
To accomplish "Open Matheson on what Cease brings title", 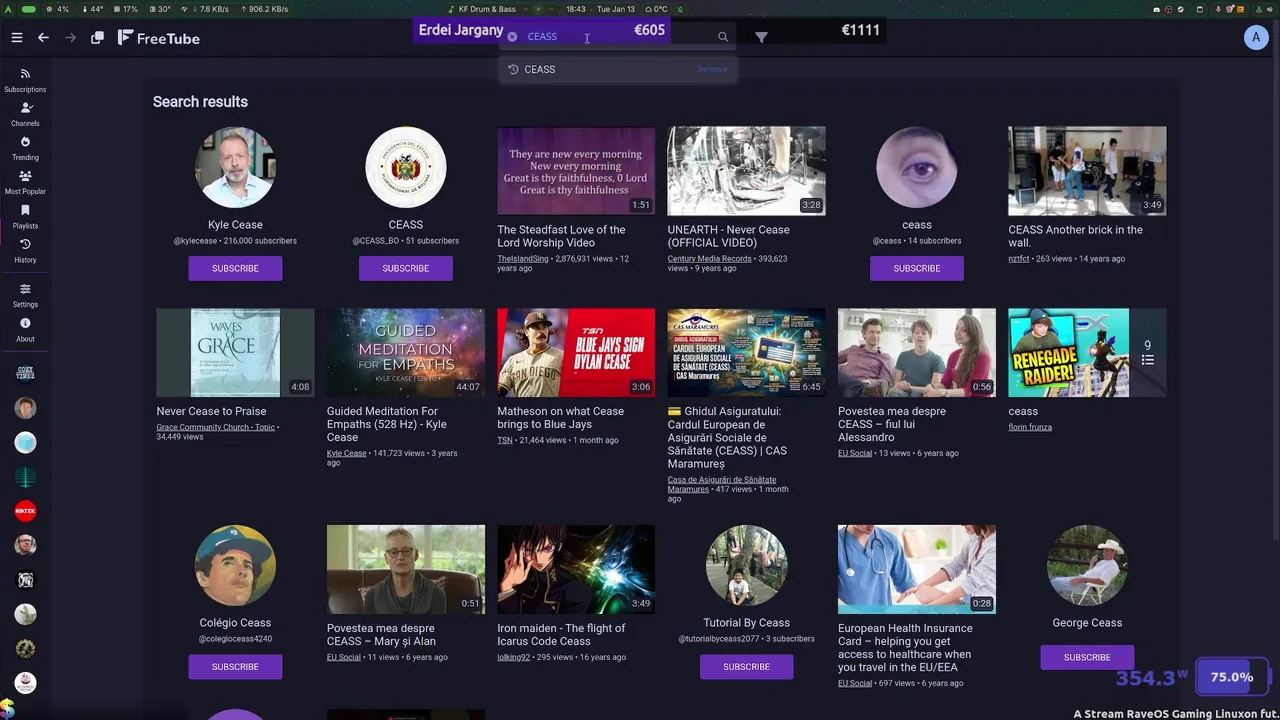I will click(560, 418).
